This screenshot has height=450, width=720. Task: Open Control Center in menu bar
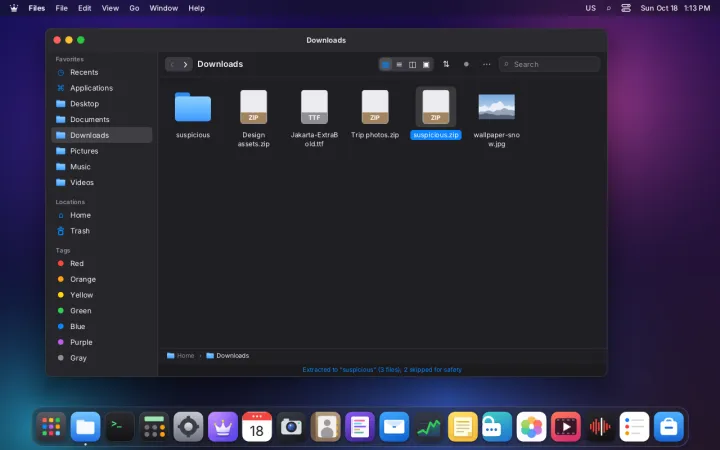(x=626, y=8)
